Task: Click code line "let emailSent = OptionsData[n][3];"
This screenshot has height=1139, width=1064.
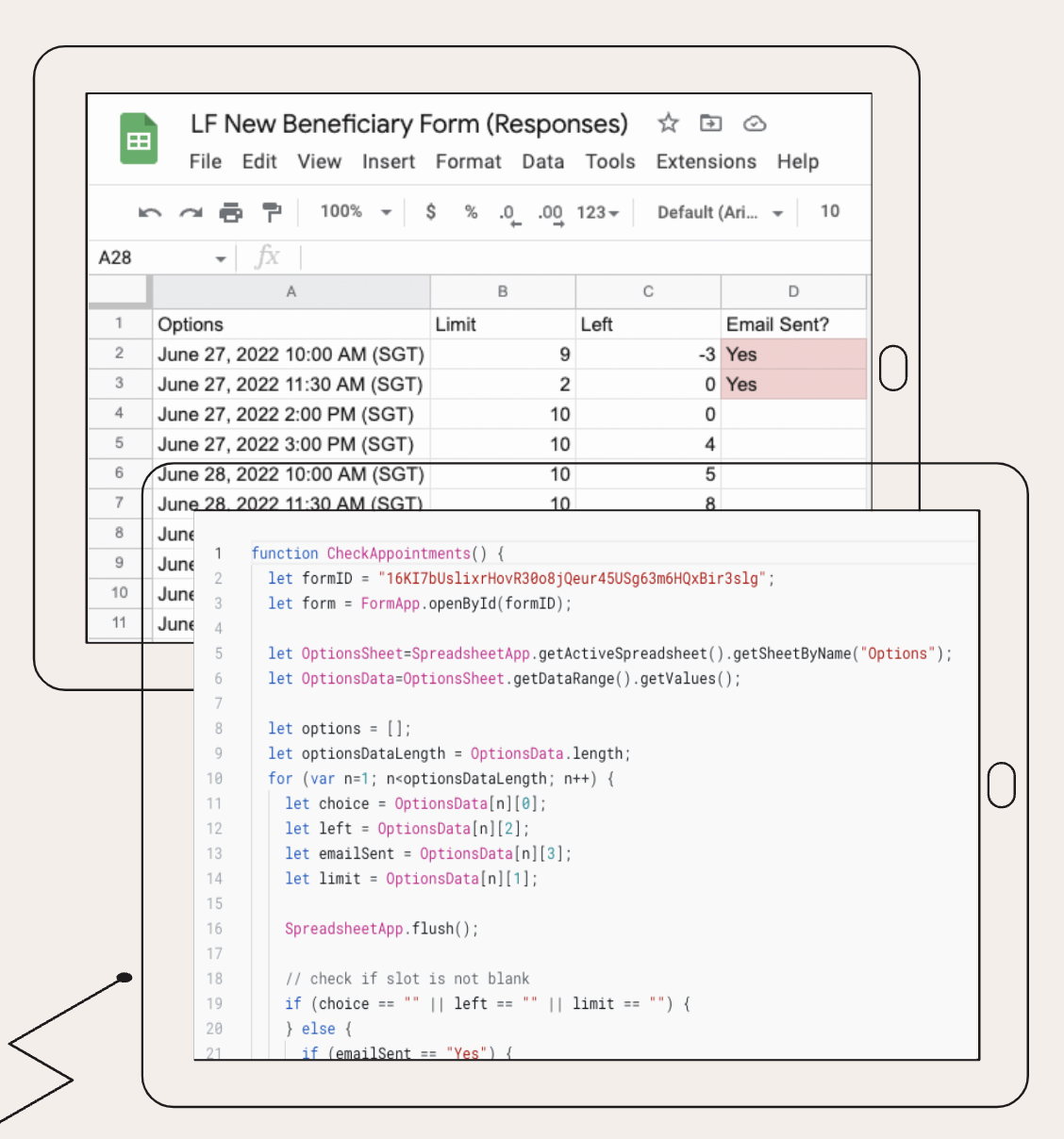Action: pyautogui.click(x=428, y=853)
